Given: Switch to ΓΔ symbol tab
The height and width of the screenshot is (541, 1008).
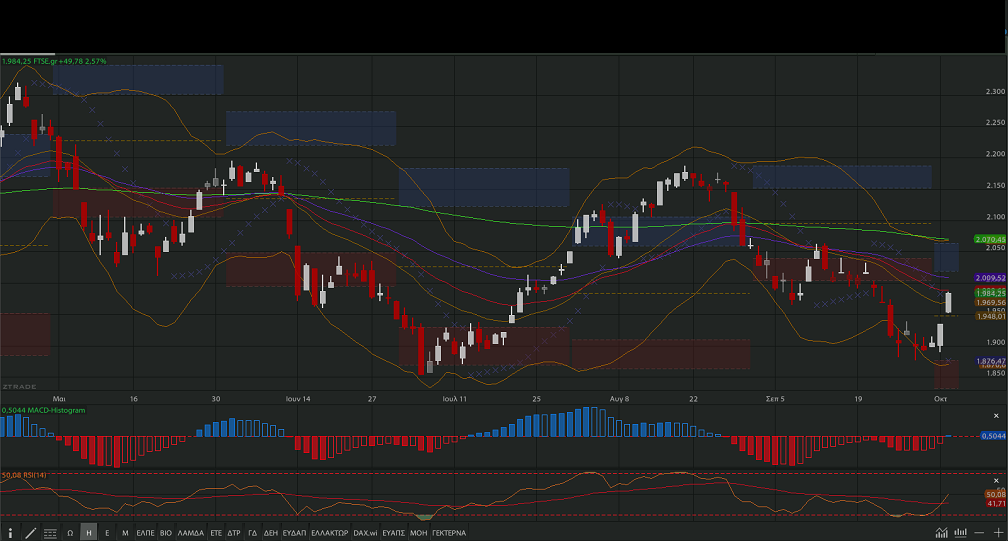Looking at the screenshot, I should coord(253,533).
